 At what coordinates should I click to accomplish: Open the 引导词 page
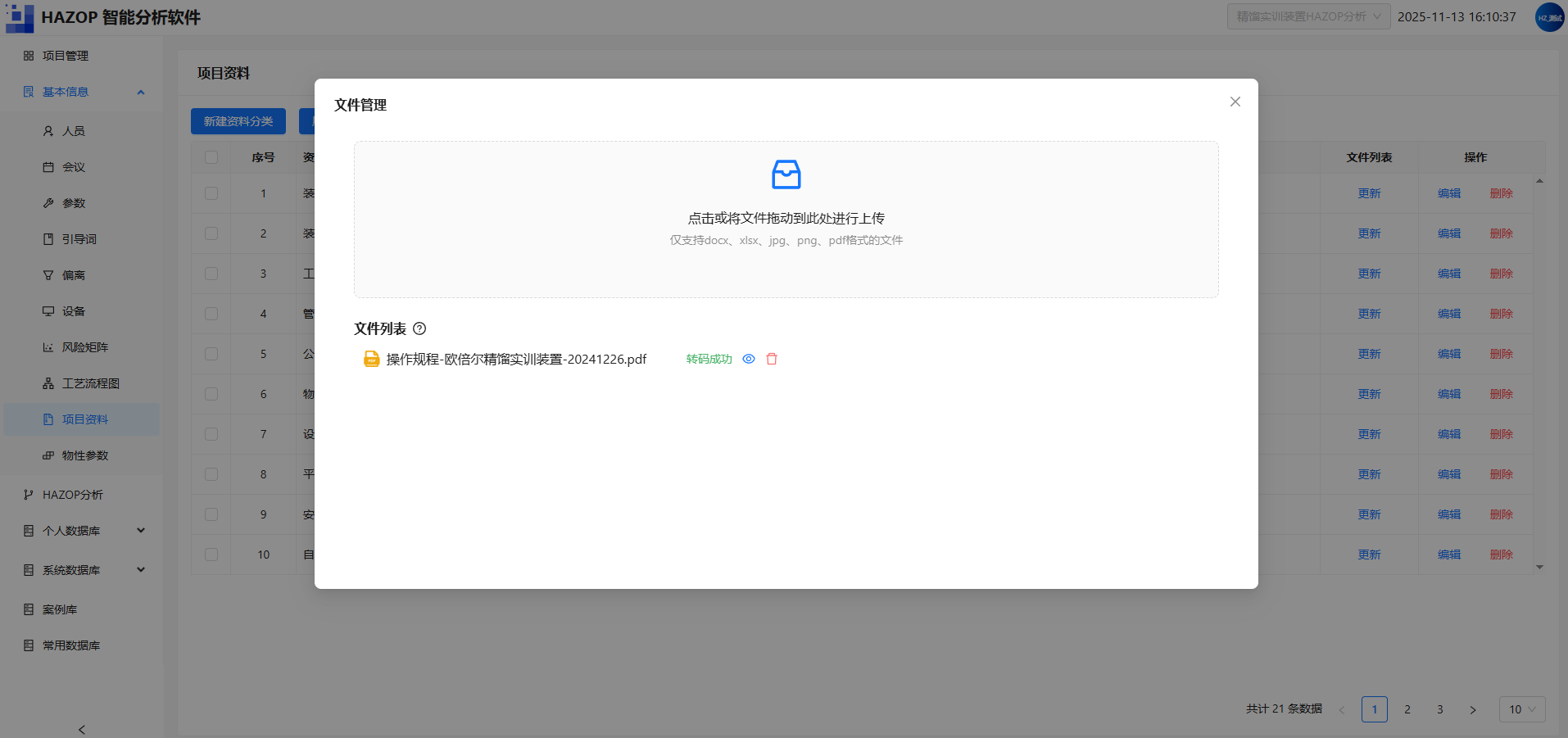(x=79, y=239)
